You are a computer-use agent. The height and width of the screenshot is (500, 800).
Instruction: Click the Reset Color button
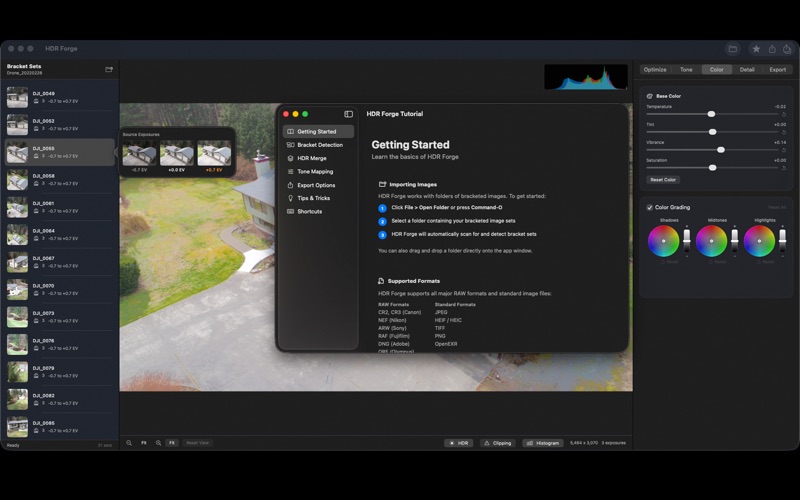[x=663, y=180]
